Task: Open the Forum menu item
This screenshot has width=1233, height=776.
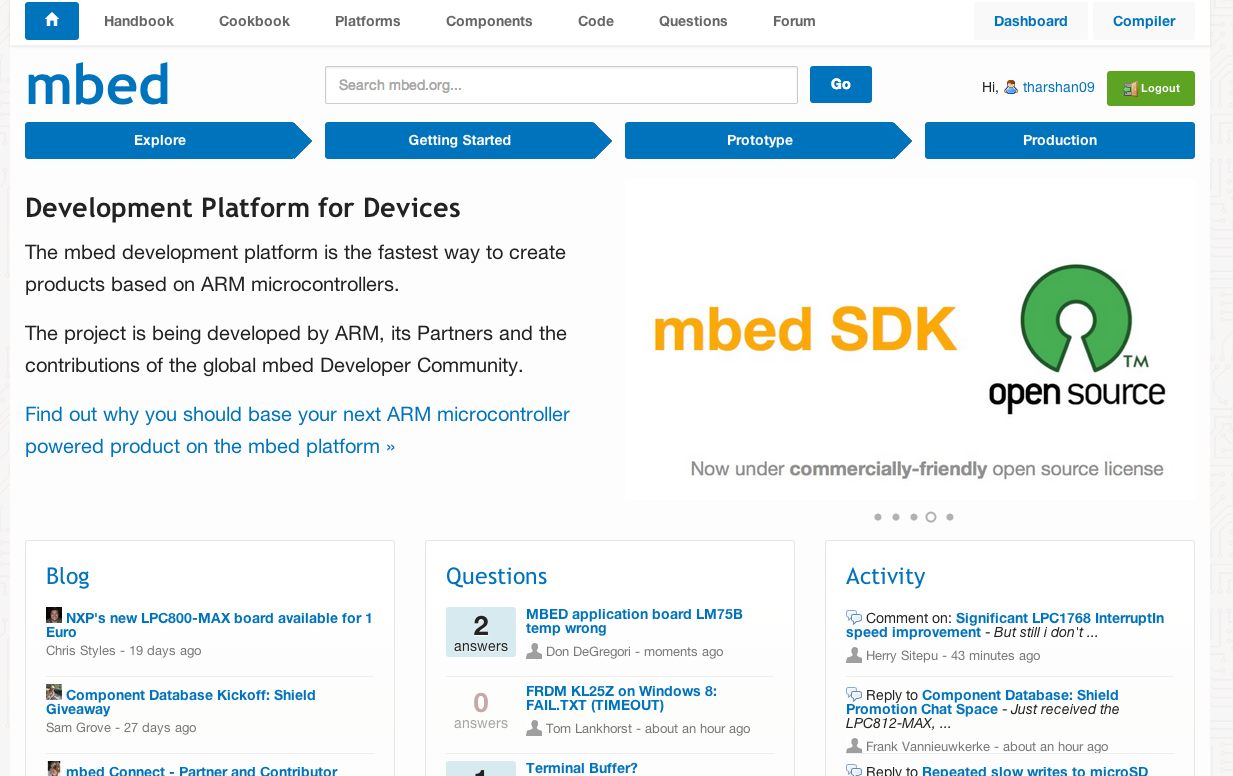Action: tap(794, 21)
